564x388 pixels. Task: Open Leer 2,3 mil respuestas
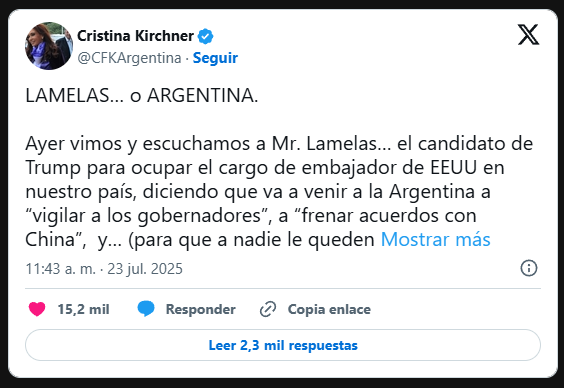point(283,345)
